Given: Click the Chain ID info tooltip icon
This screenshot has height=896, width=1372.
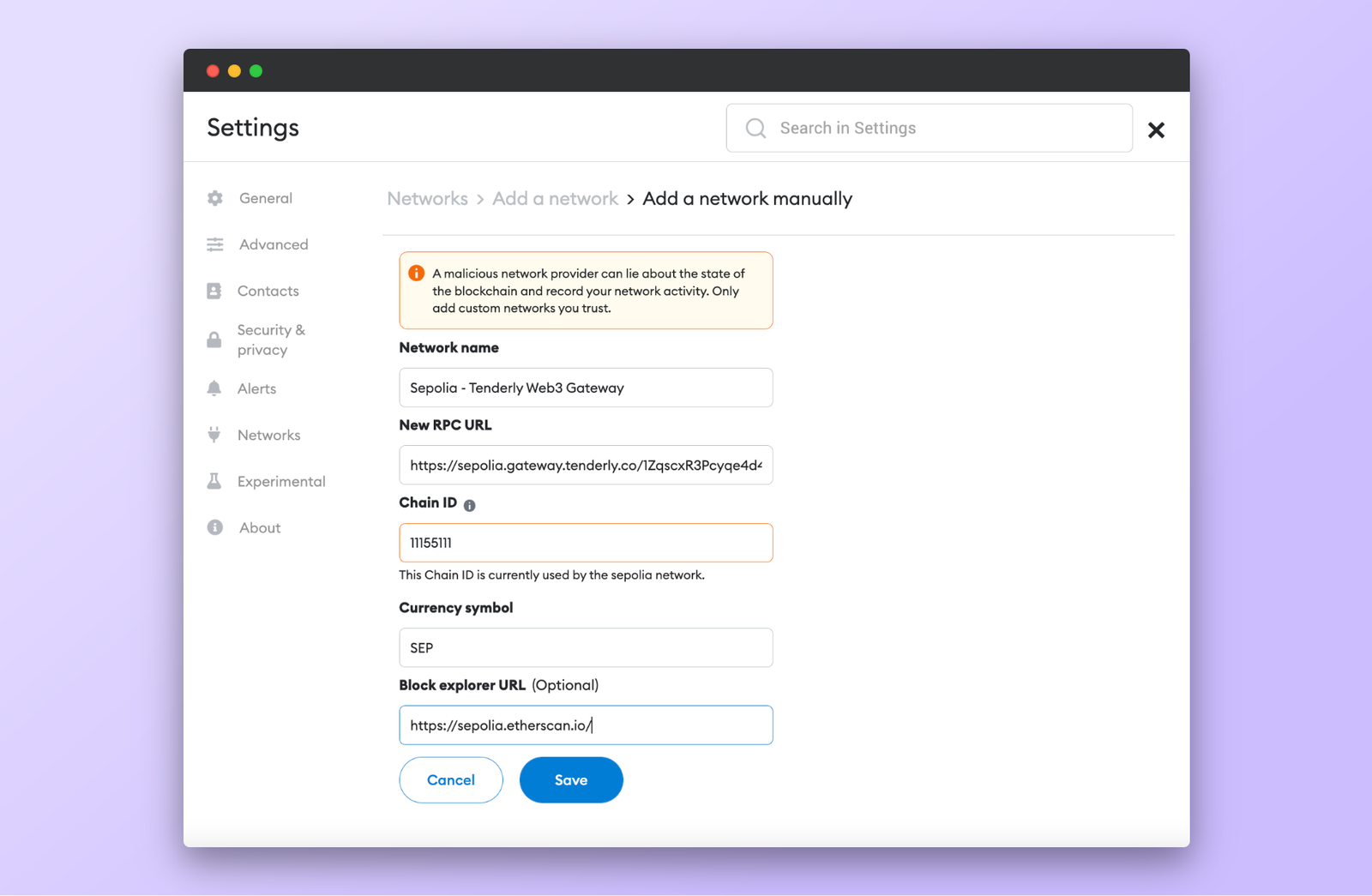Looking at the screenshot, I should point(470,506).
